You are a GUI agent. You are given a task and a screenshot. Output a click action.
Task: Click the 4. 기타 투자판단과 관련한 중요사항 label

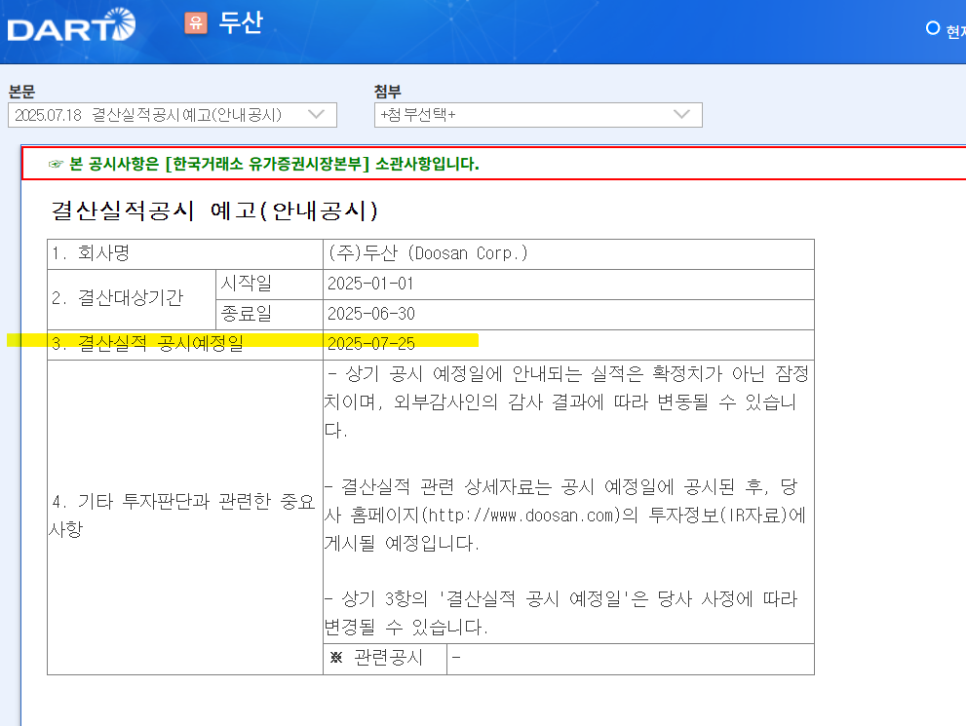(183, 515)
